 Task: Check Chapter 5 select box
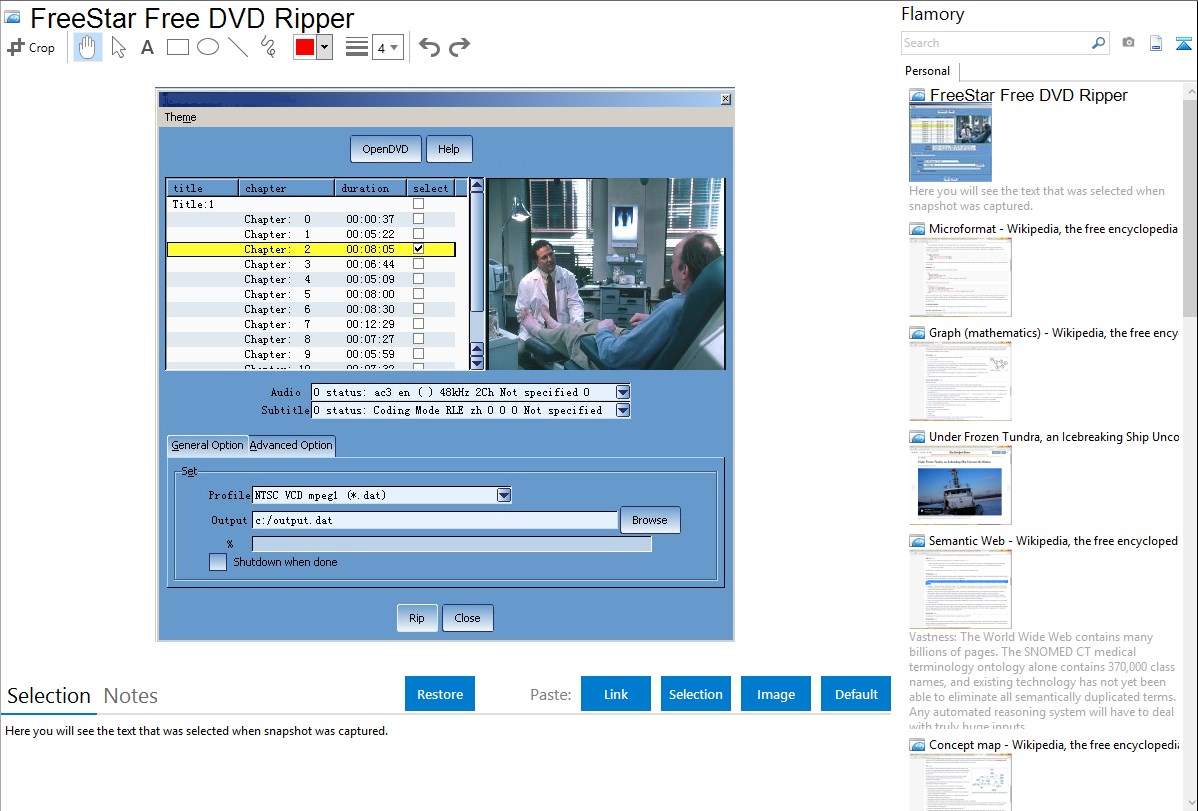418,294
